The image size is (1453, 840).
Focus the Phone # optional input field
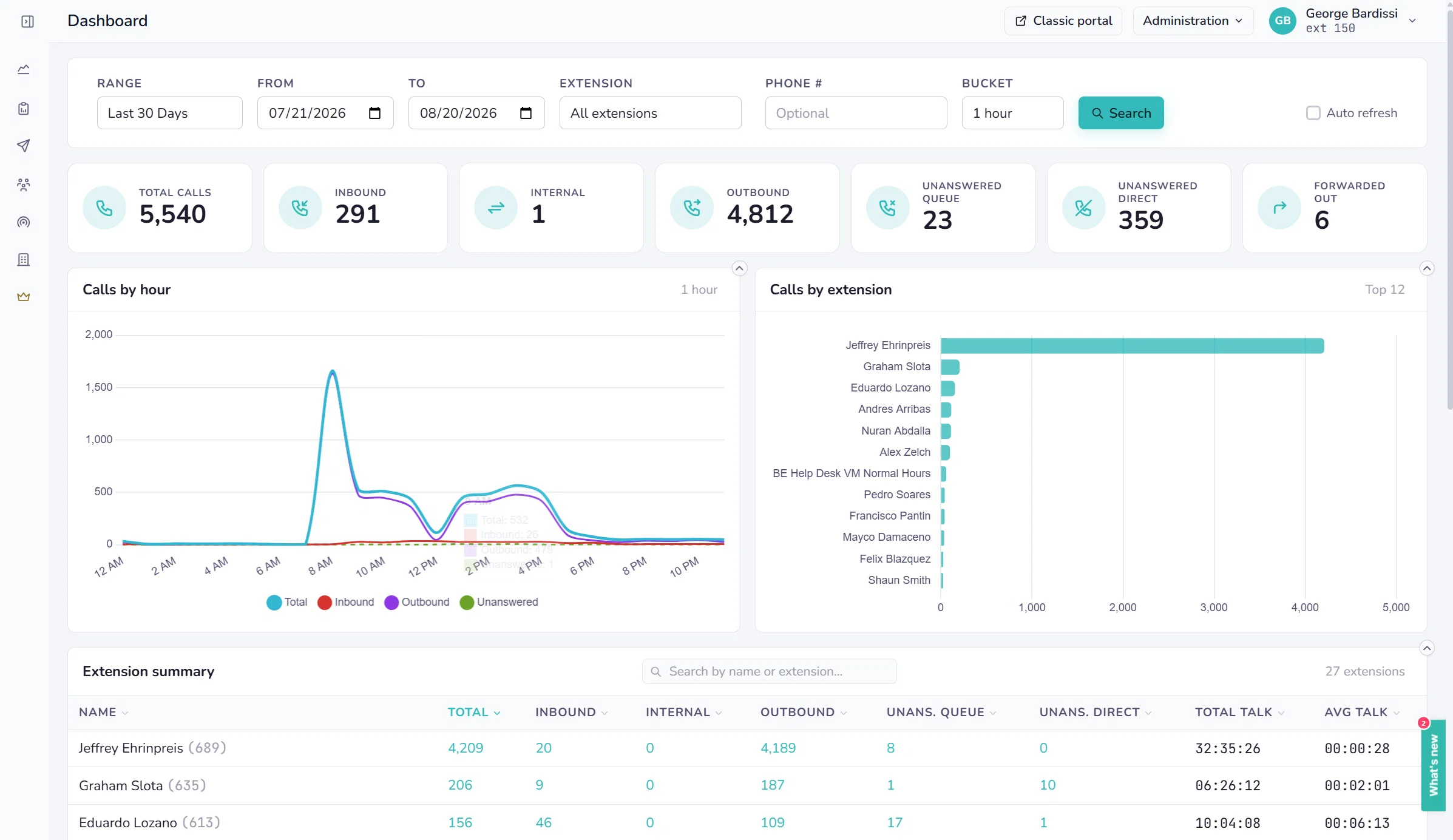(x=856, y=113)
